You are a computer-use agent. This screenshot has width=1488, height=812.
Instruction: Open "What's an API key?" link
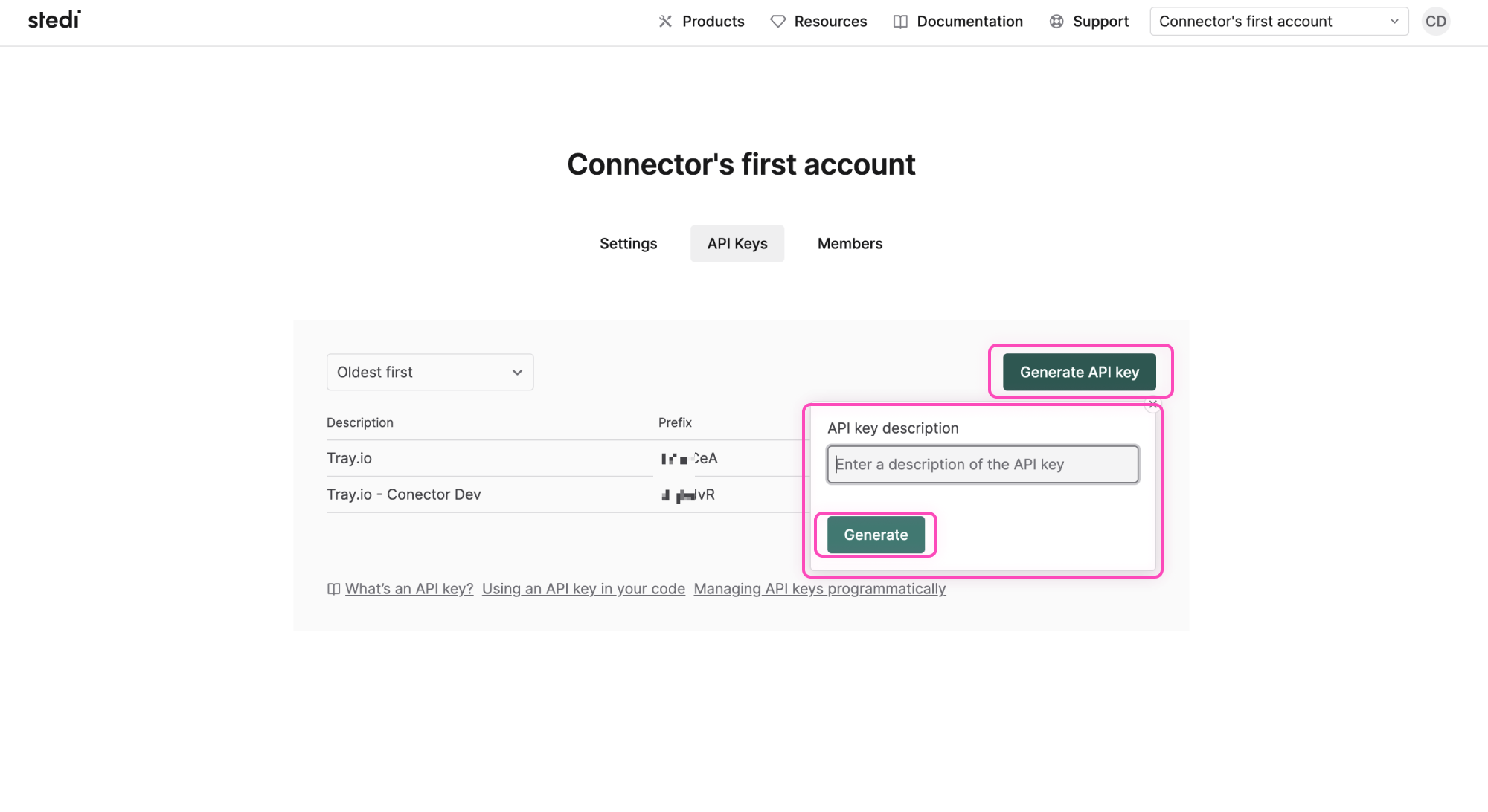[x=409, y=589]
